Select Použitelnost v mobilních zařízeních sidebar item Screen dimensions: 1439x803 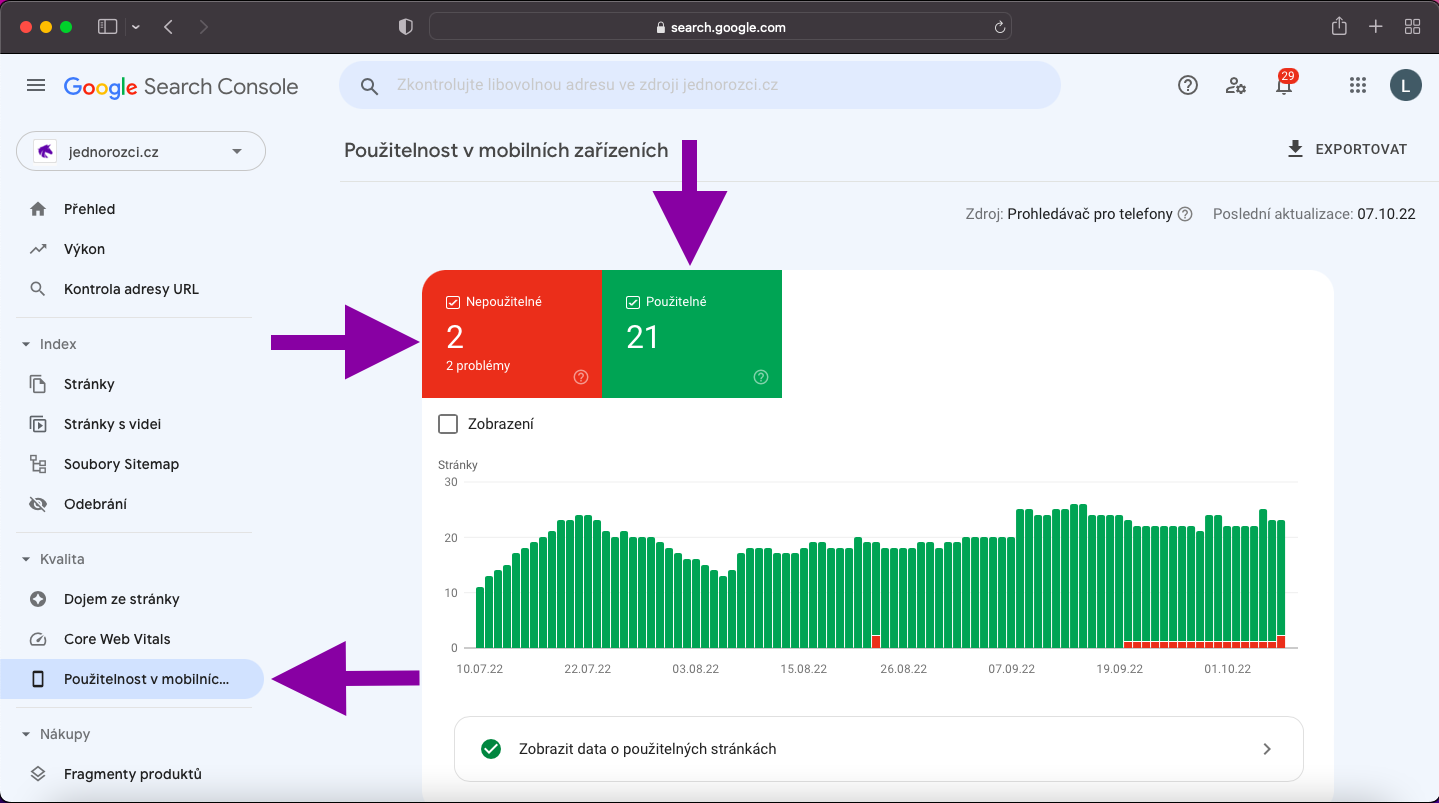[132, 679]
